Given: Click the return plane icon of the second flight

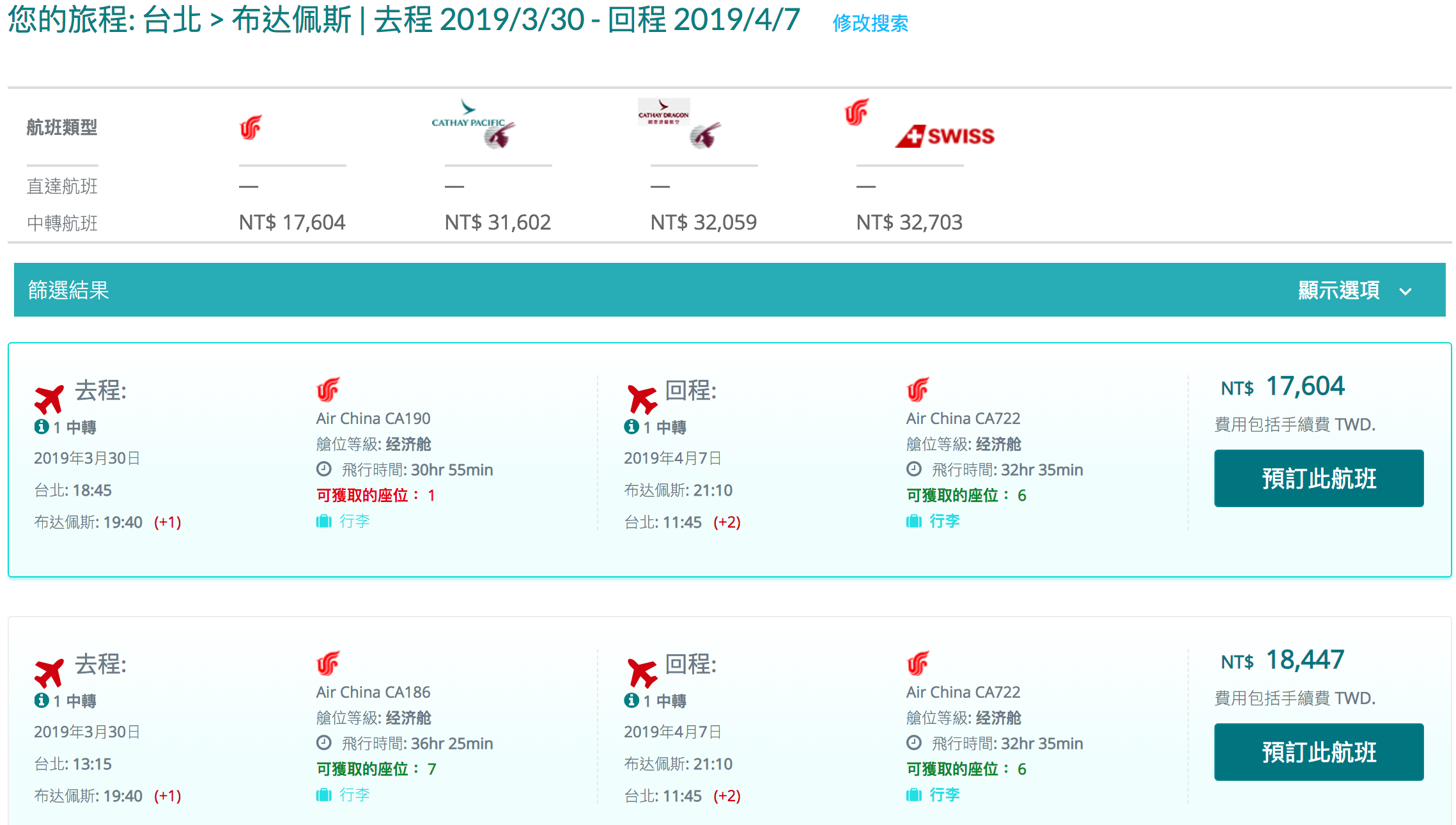Looking at the screenshot, I should coord(642,673).
